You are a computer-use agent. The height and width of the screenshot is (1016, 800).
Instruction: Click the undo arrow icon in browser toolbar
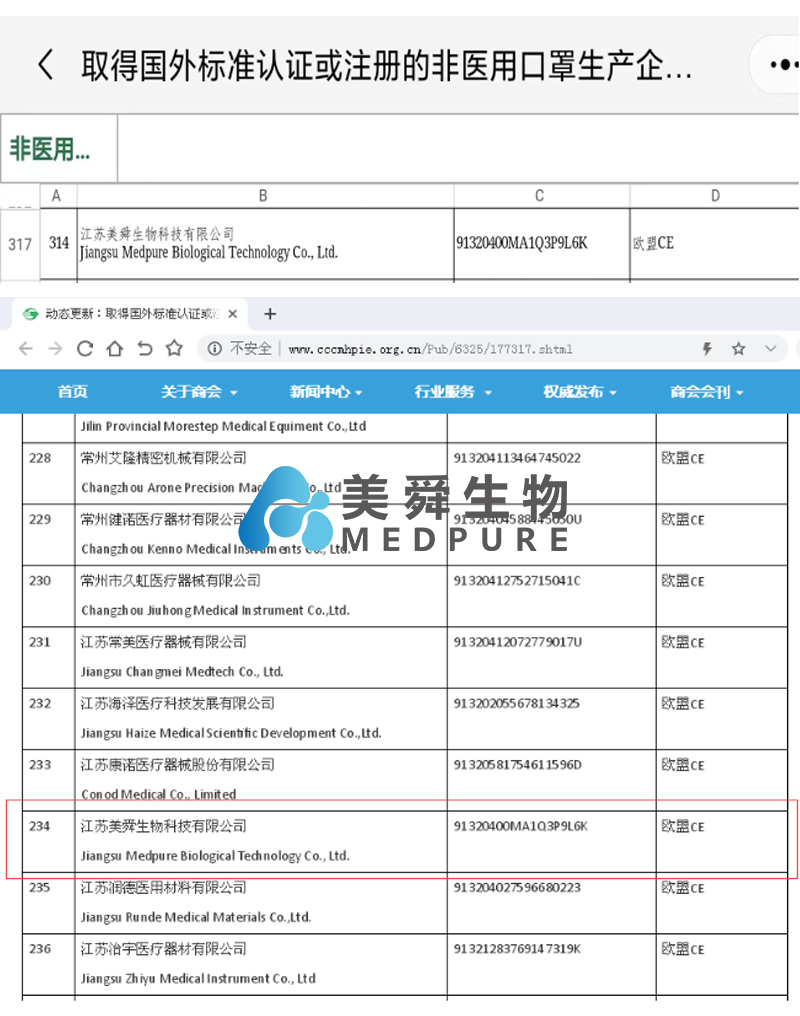coord(144,349)
